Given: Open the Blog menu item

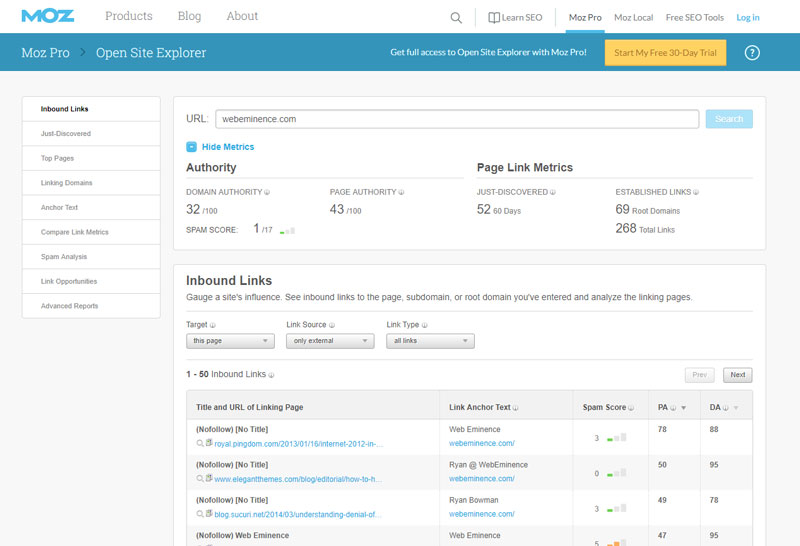Looking at the screenshot, I should tap(189, 16).
